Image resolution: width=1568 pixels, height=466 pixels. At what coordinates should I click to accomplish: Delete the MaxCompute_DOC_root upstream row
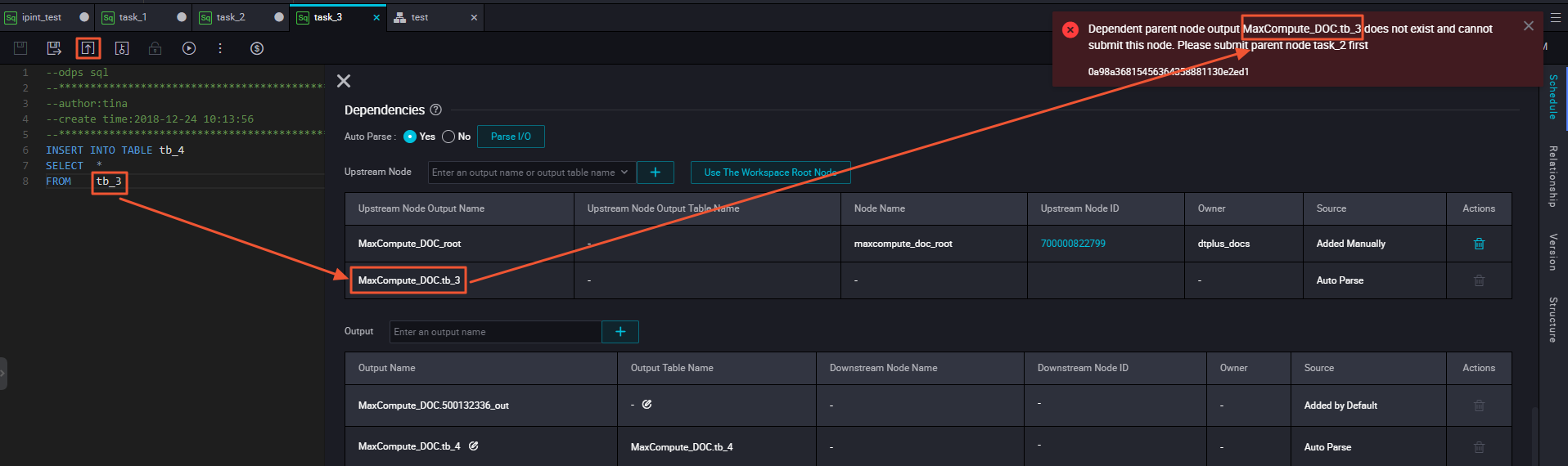1479,244
